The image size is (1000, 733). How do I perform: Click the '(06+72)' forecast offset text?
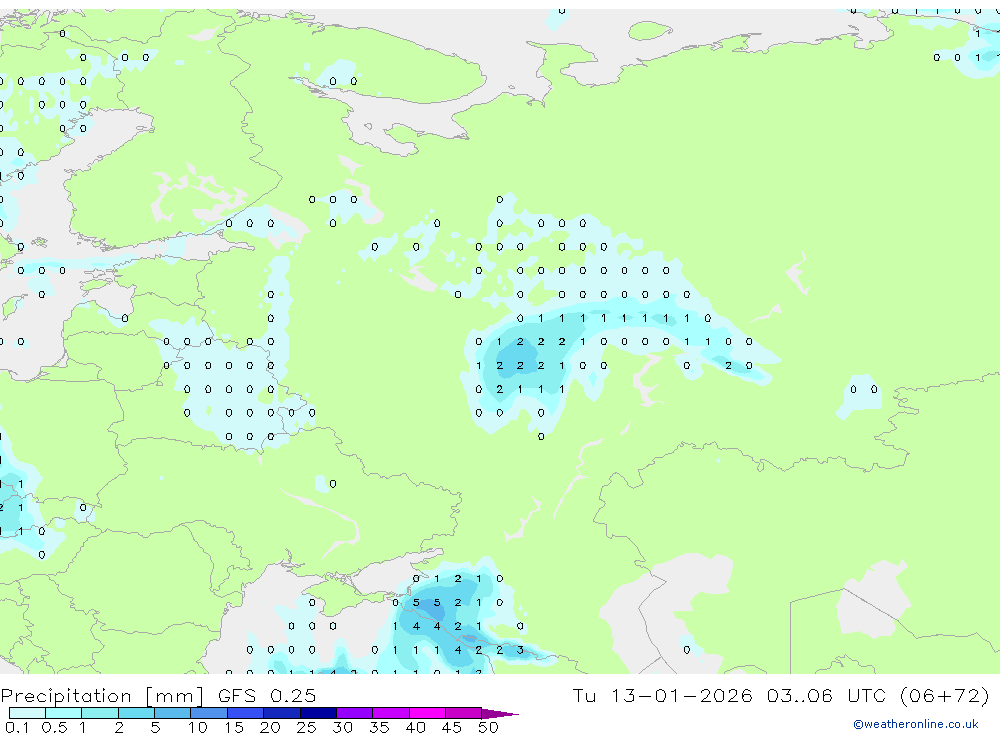944,695
